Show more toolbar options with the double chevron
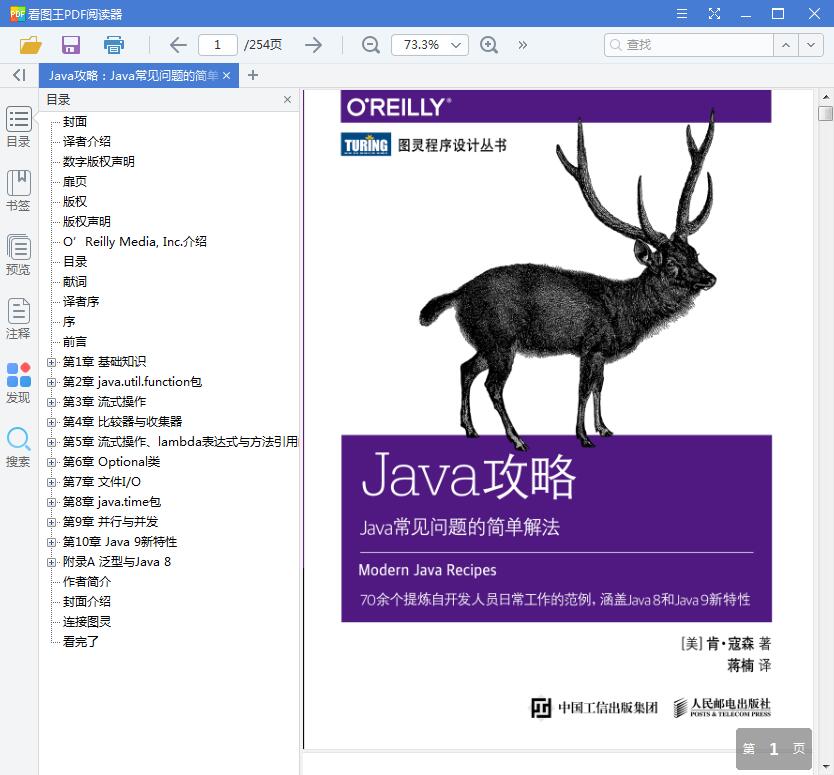This screenshot has width=834, height=775. coord(522,45)
